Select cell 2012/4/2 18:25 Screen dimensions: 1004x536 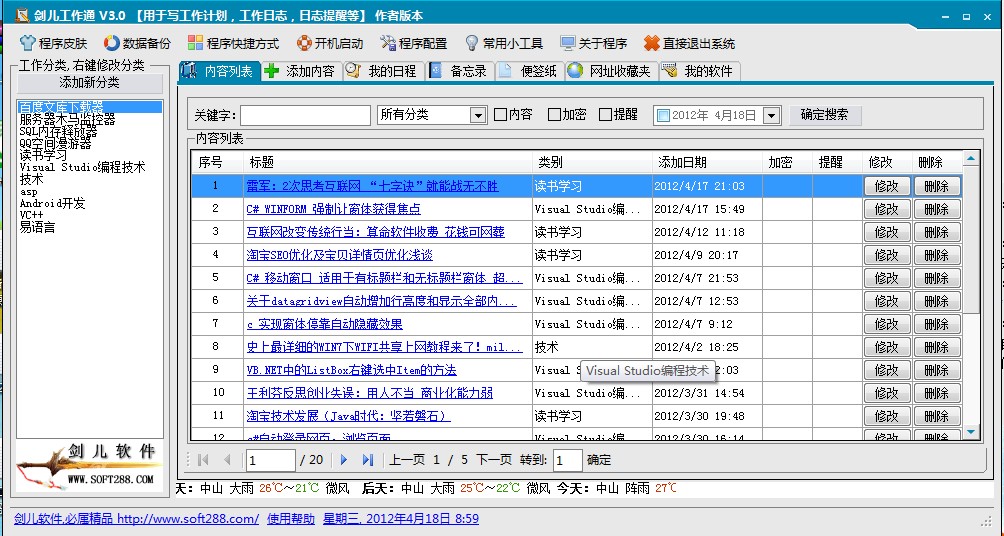click(708, 348)
